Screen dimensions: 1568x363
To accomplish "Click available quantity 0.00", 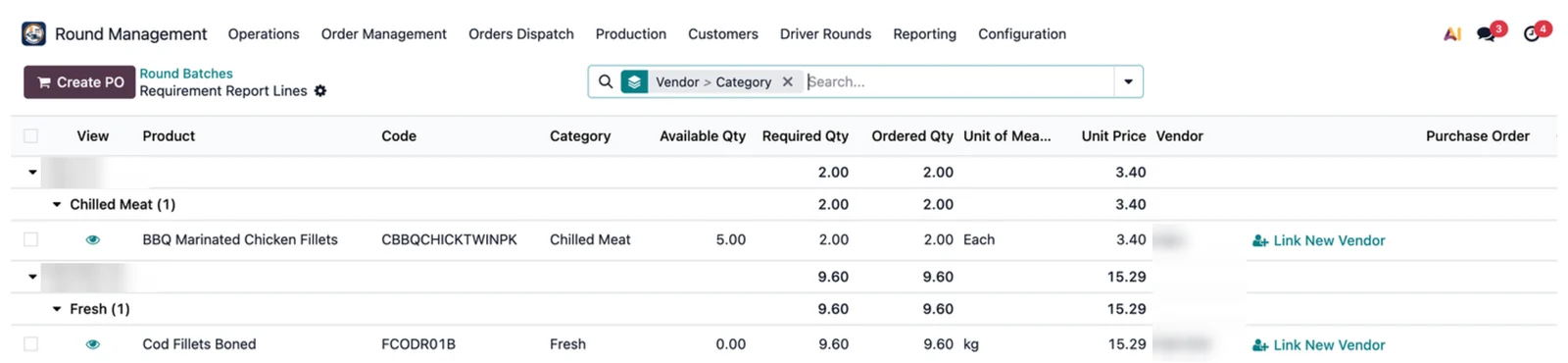I will click(730, 344).
